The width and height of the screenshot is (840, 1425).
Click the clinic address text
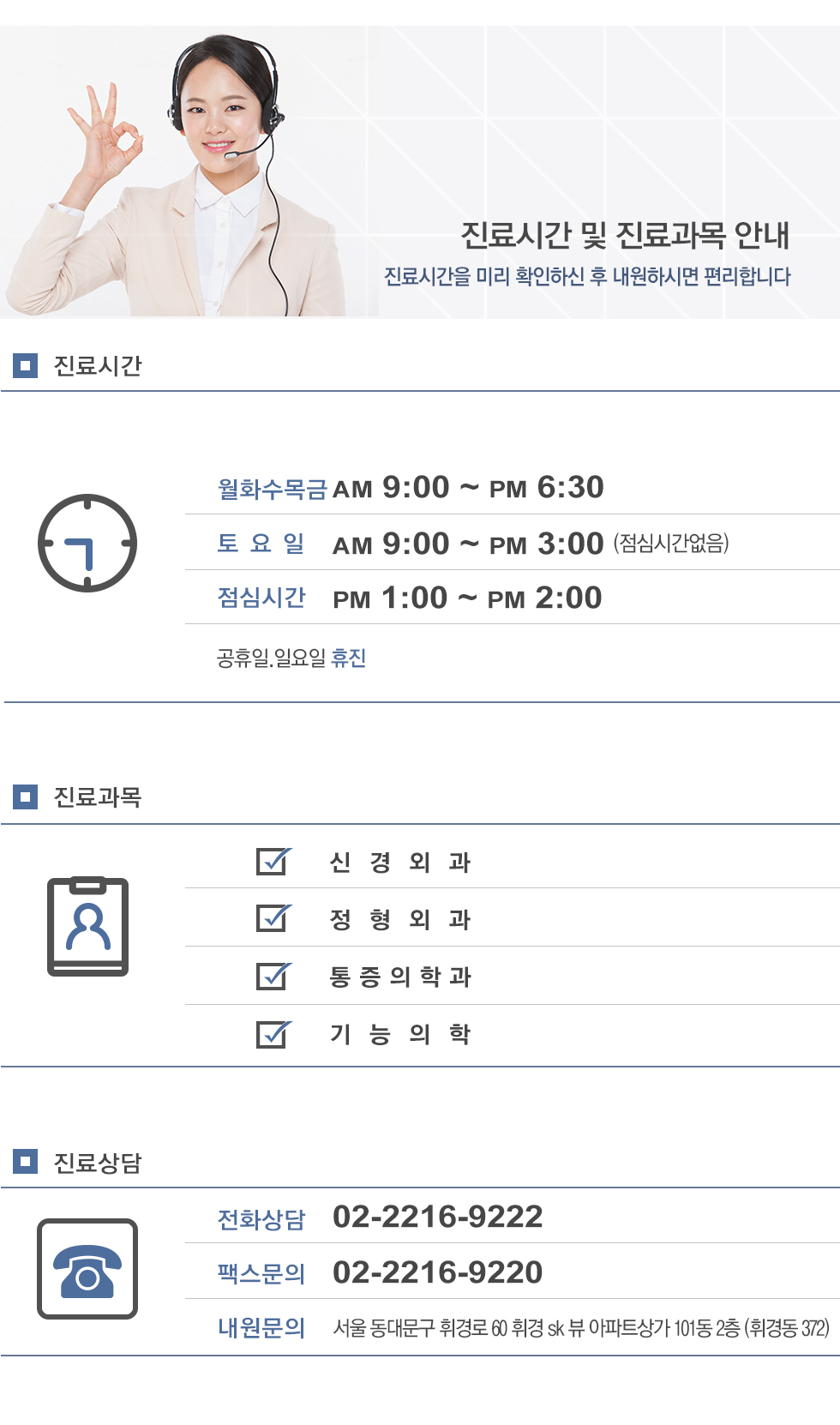pyautogui.click(x=581, y=1328)
